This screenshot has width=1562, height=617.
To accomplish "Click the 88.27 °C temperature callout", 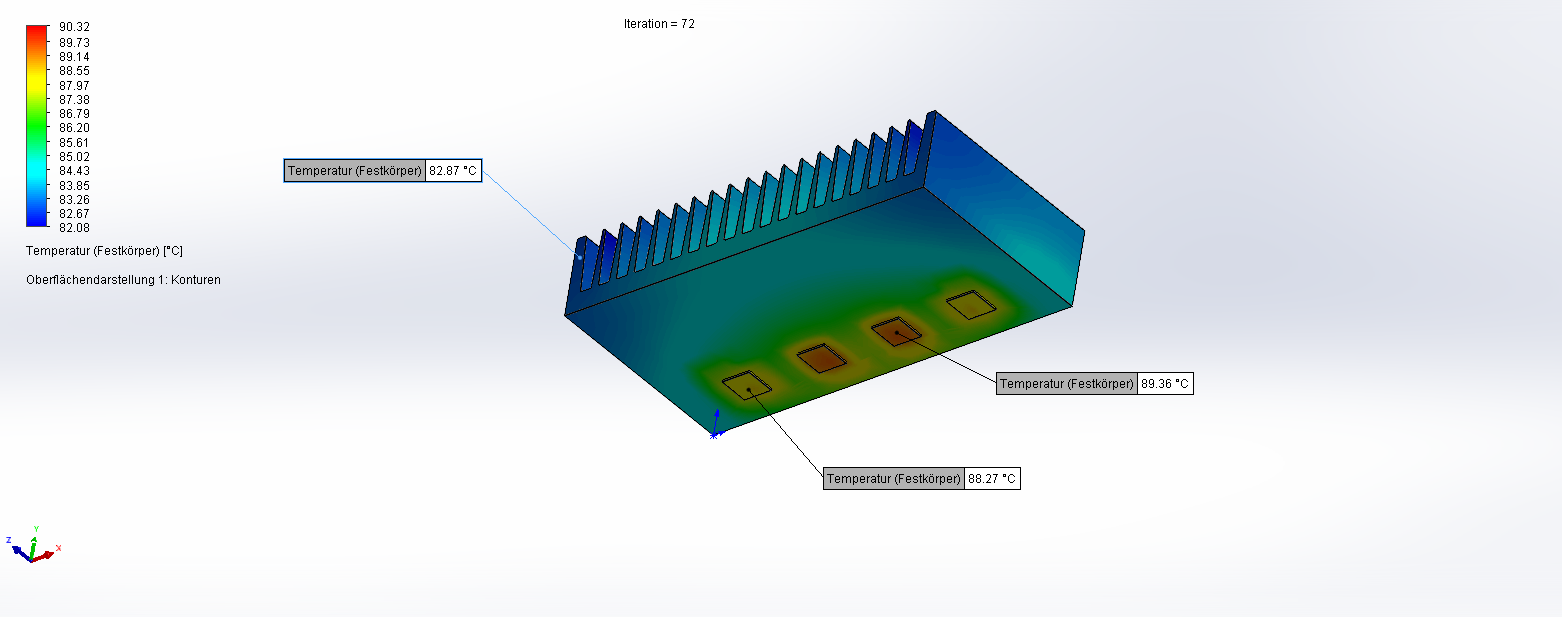I will 922,479.
